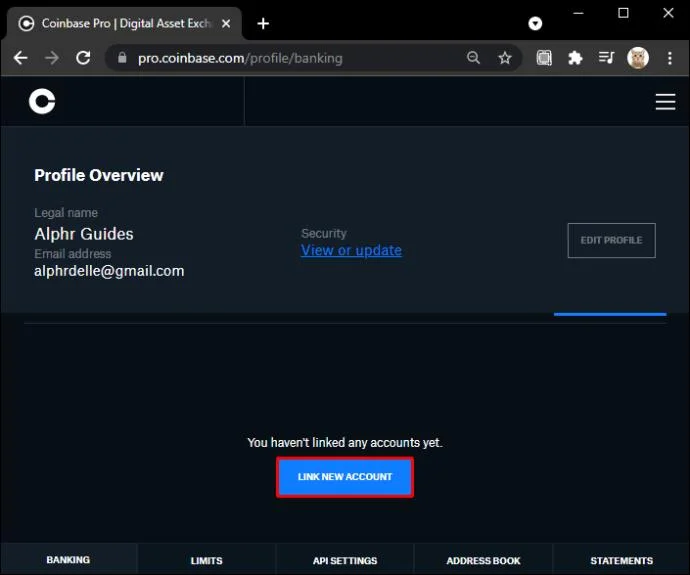Click the Coinbase logo in the header

[x=42, y=101]
